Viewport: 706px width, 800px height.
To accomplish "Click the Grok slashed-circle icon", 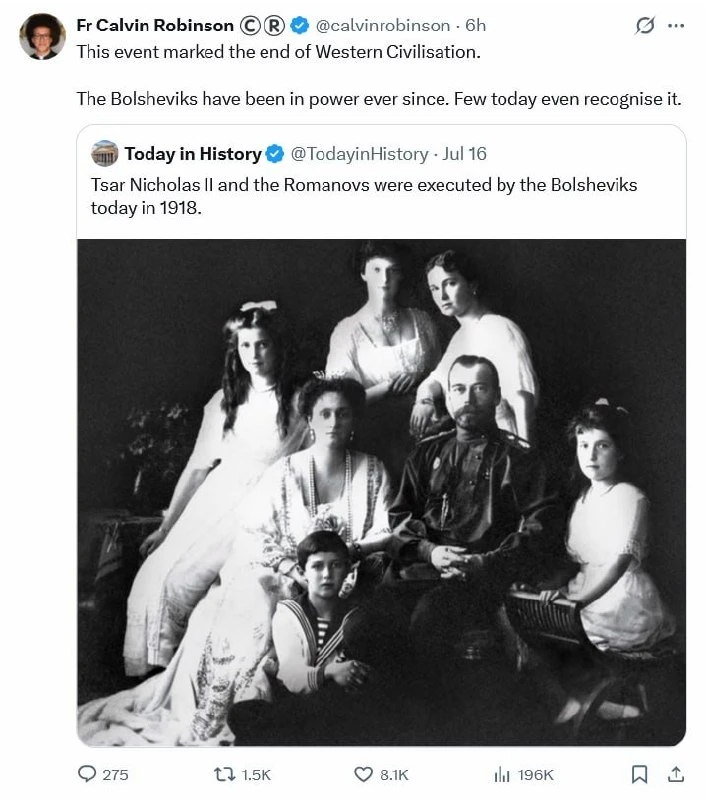I will pyautogui.click(x=645, y=25).
